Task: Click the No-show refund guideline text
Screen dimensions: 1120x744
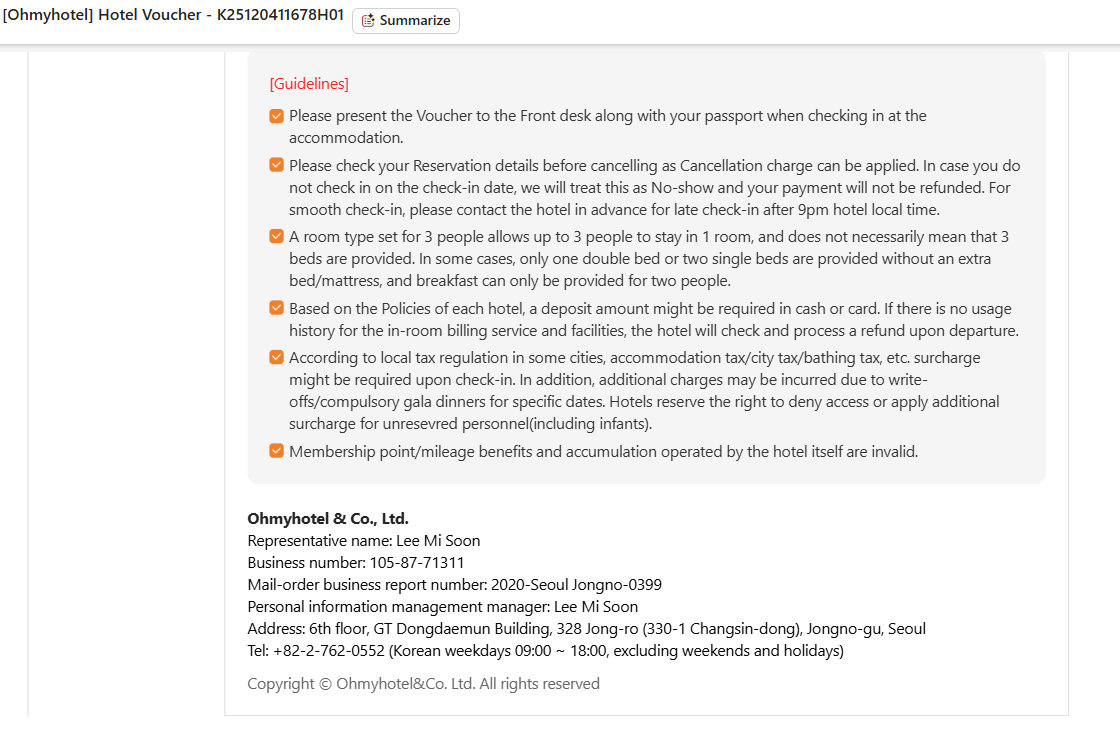Action: (x=654, y=188)
